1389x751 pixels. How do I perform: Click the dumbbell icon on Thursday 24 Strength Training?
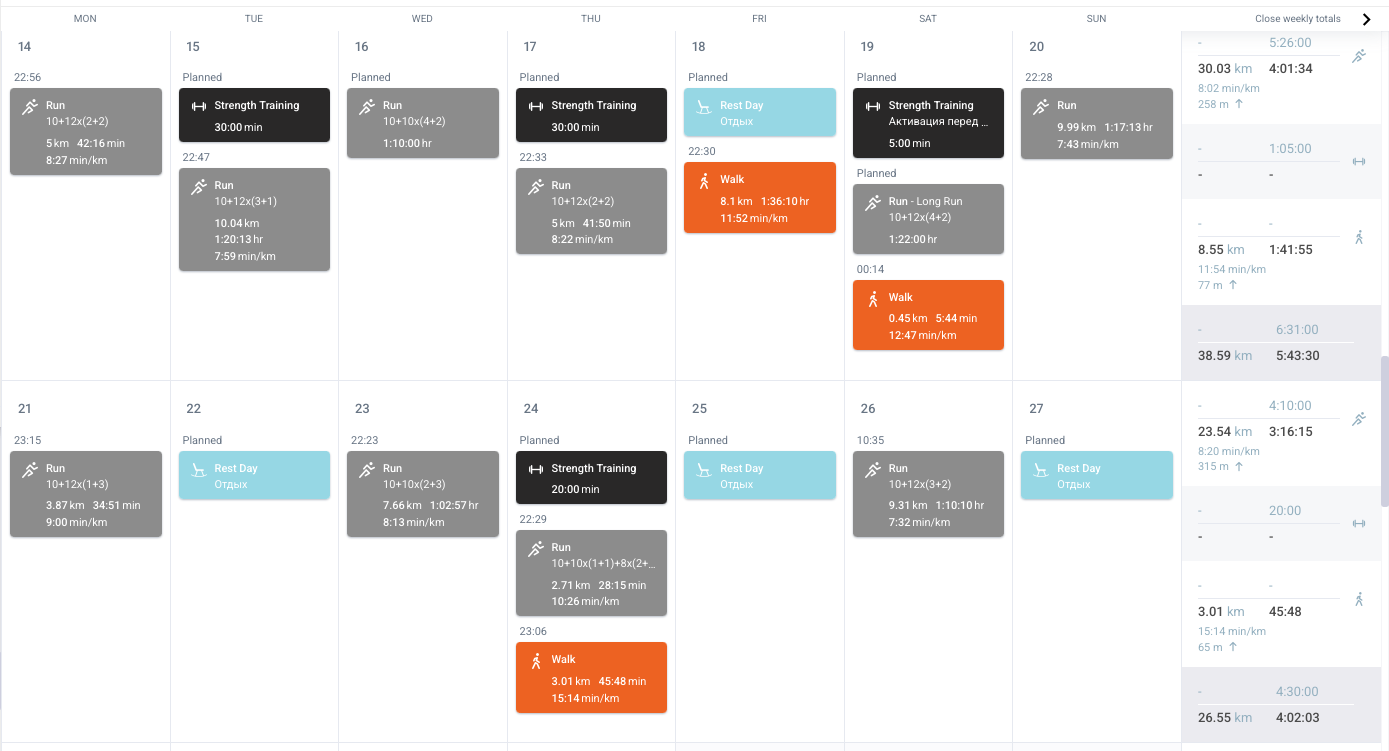(x=535, y=469)
